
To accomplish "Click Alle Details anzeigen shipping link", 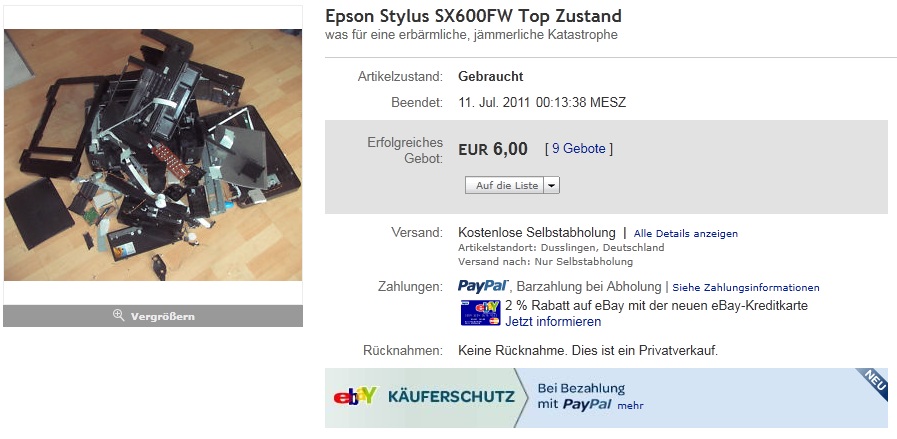I will pyautogui.click(x=685, y=234).
